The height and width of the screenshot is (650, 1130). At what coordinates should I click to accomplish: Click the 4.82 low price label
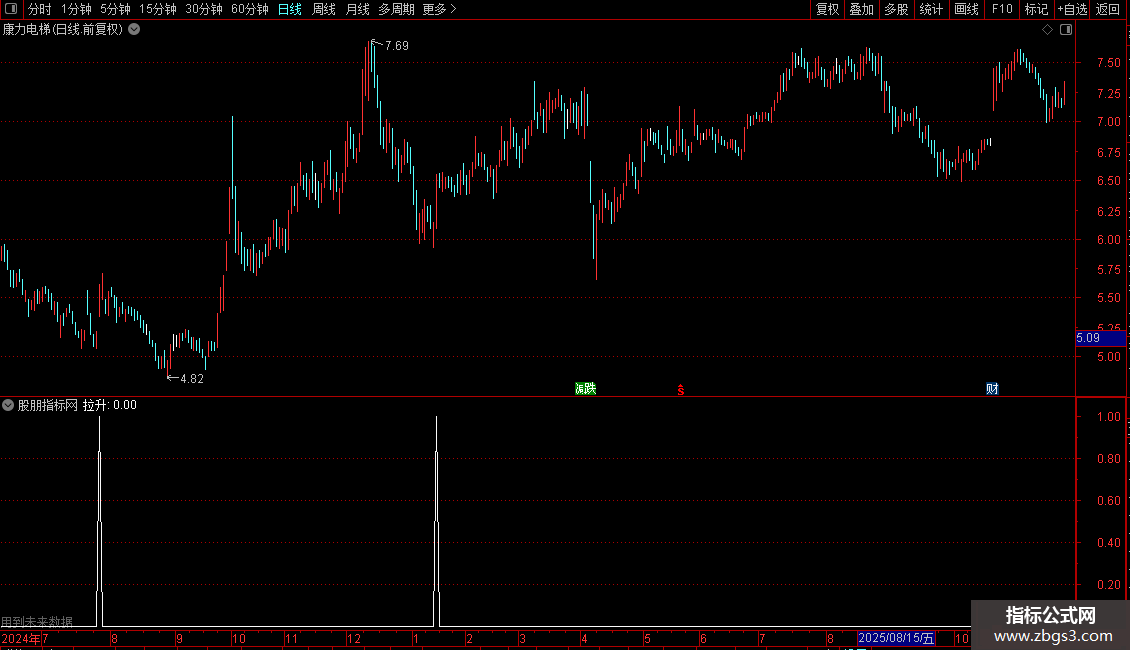(x=192, y=378)
